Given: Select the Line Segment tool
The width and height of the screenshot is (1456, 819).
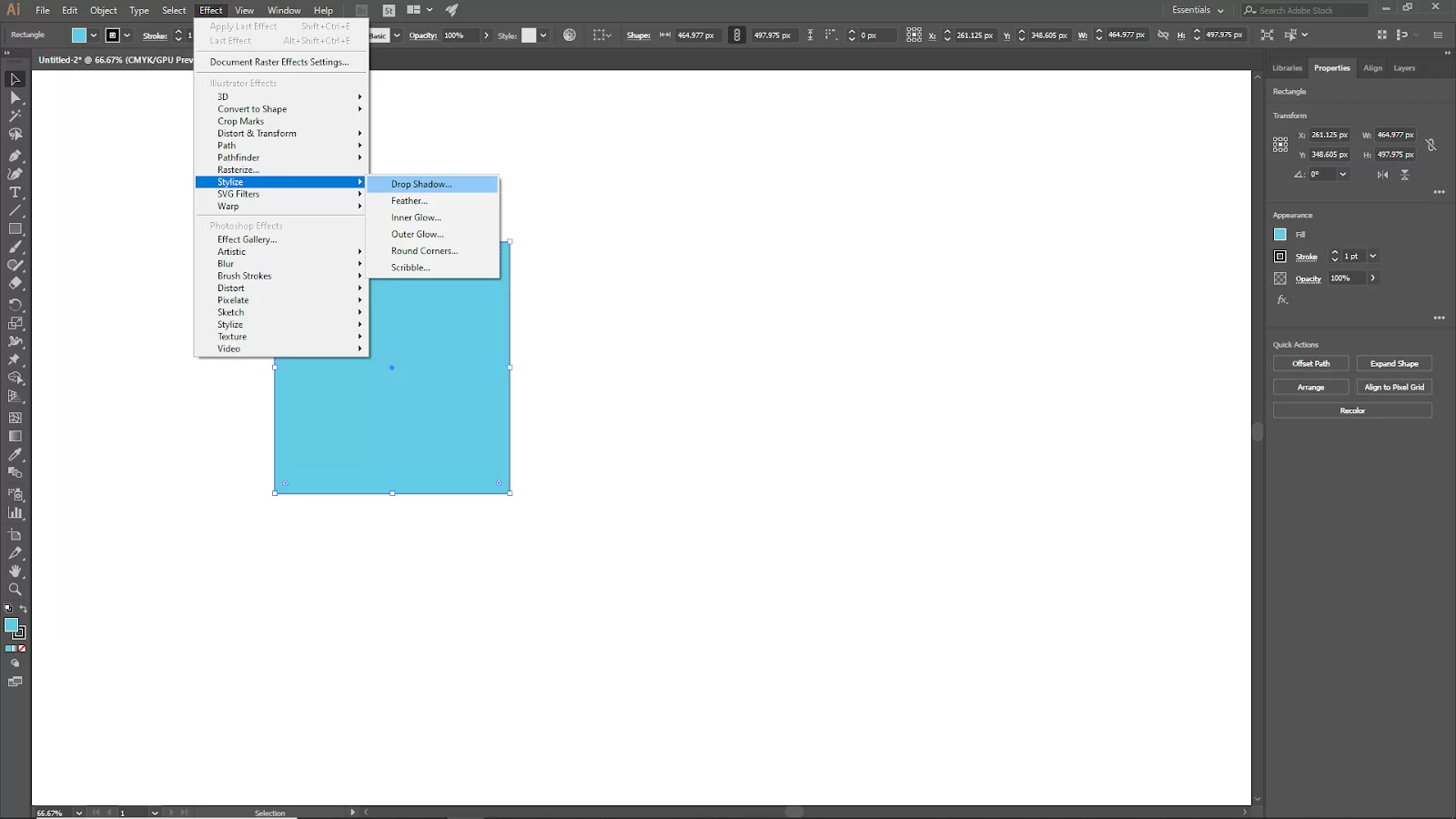Looking at the screenshot, I should (15, 210).
